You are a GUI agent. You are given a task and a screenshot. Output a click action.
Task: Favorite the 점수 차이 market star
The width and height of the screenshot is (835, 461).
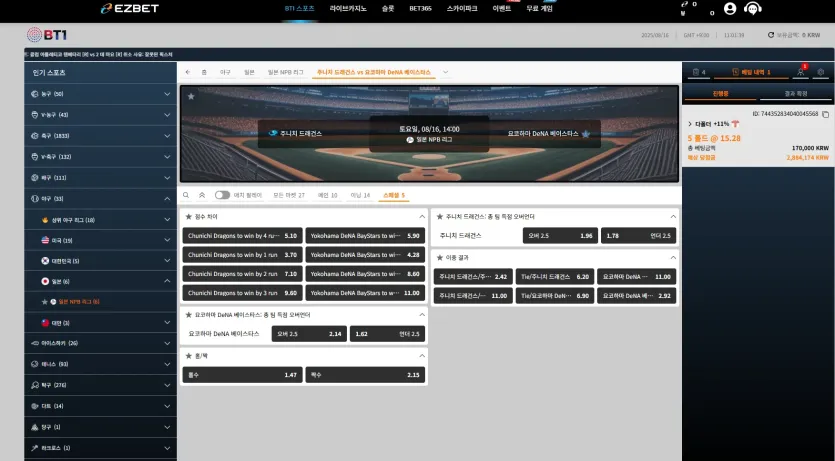pos(189,217)
